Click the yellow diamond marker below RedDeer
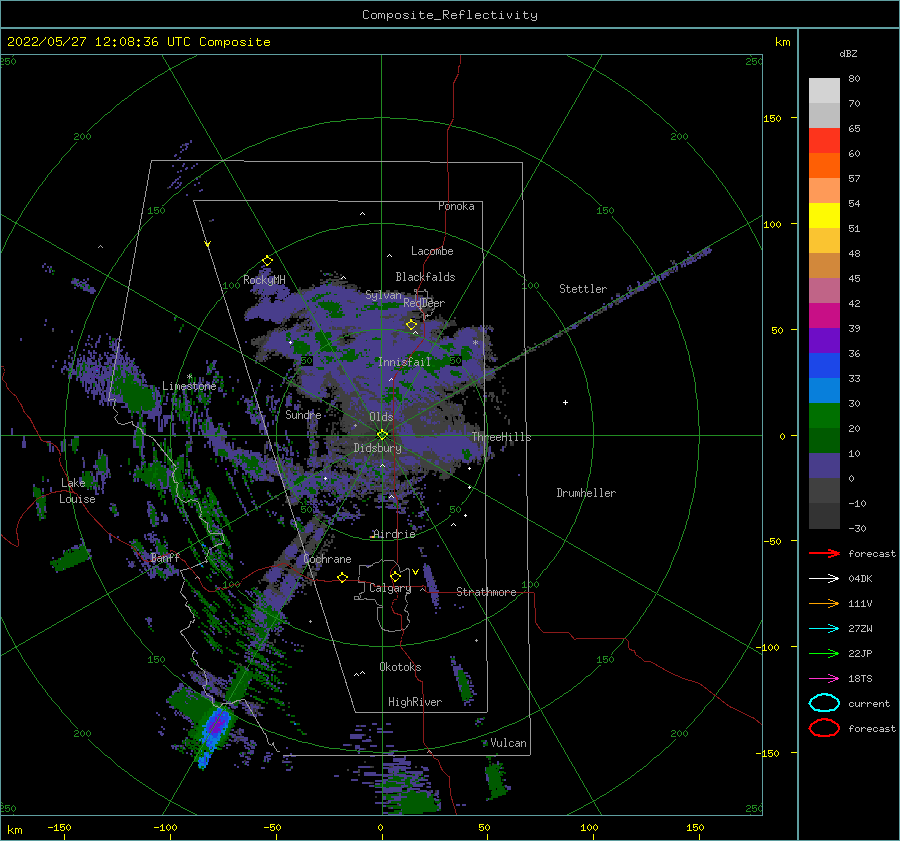Image resolution: width=900 pixels, height=841 pixels. pyautogui.click(x=411, y=325)
